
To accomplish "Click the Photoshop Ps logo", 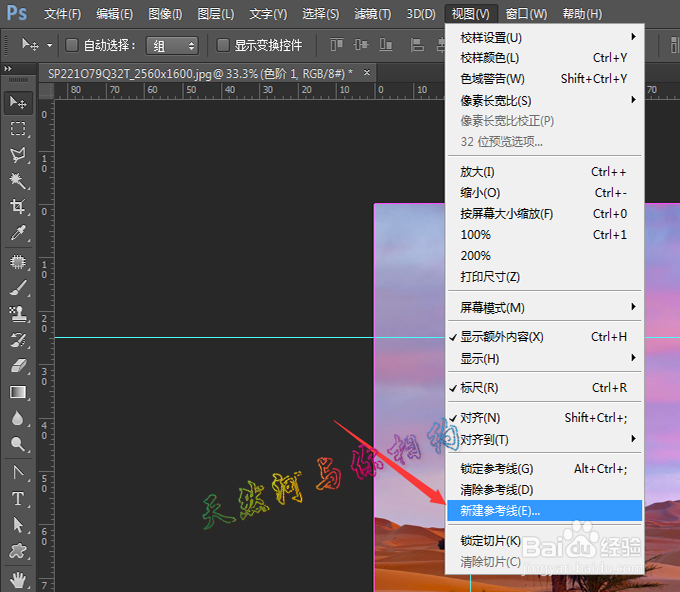I will [16, 13].
